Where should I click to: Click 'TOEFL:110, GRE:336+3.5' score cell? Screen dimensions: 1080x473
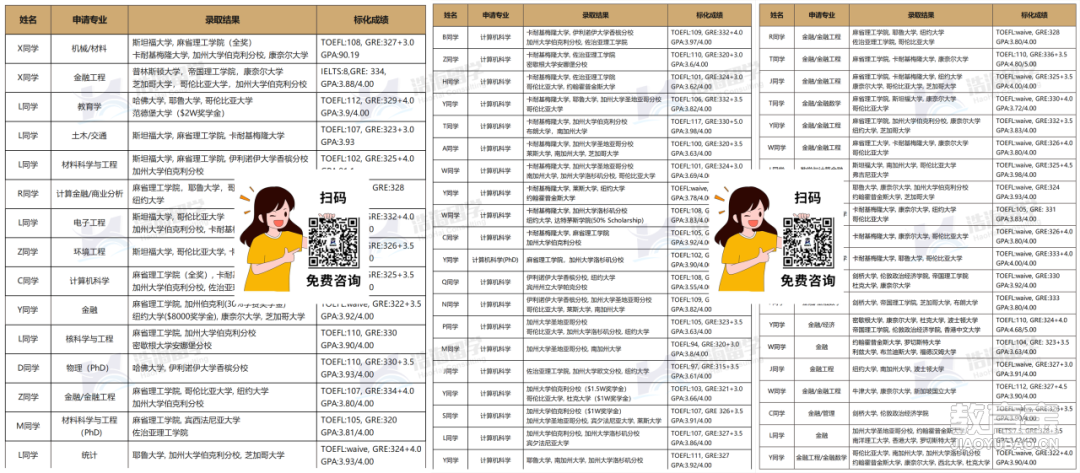1035,59
